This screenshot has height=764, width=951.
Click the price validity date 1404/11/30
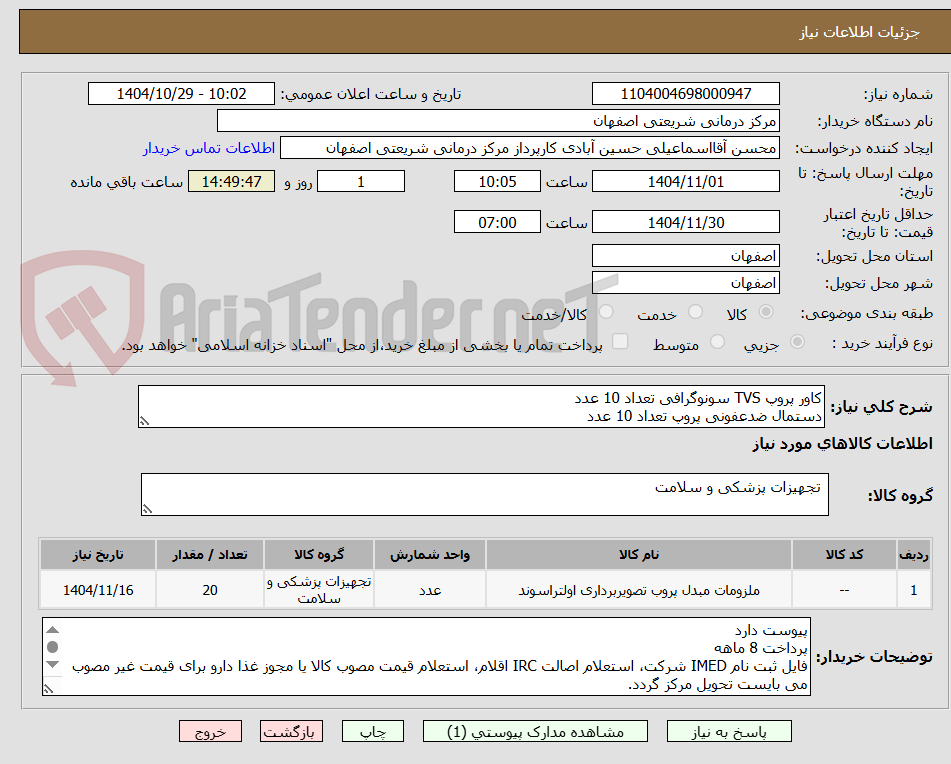tap(685, 222)
